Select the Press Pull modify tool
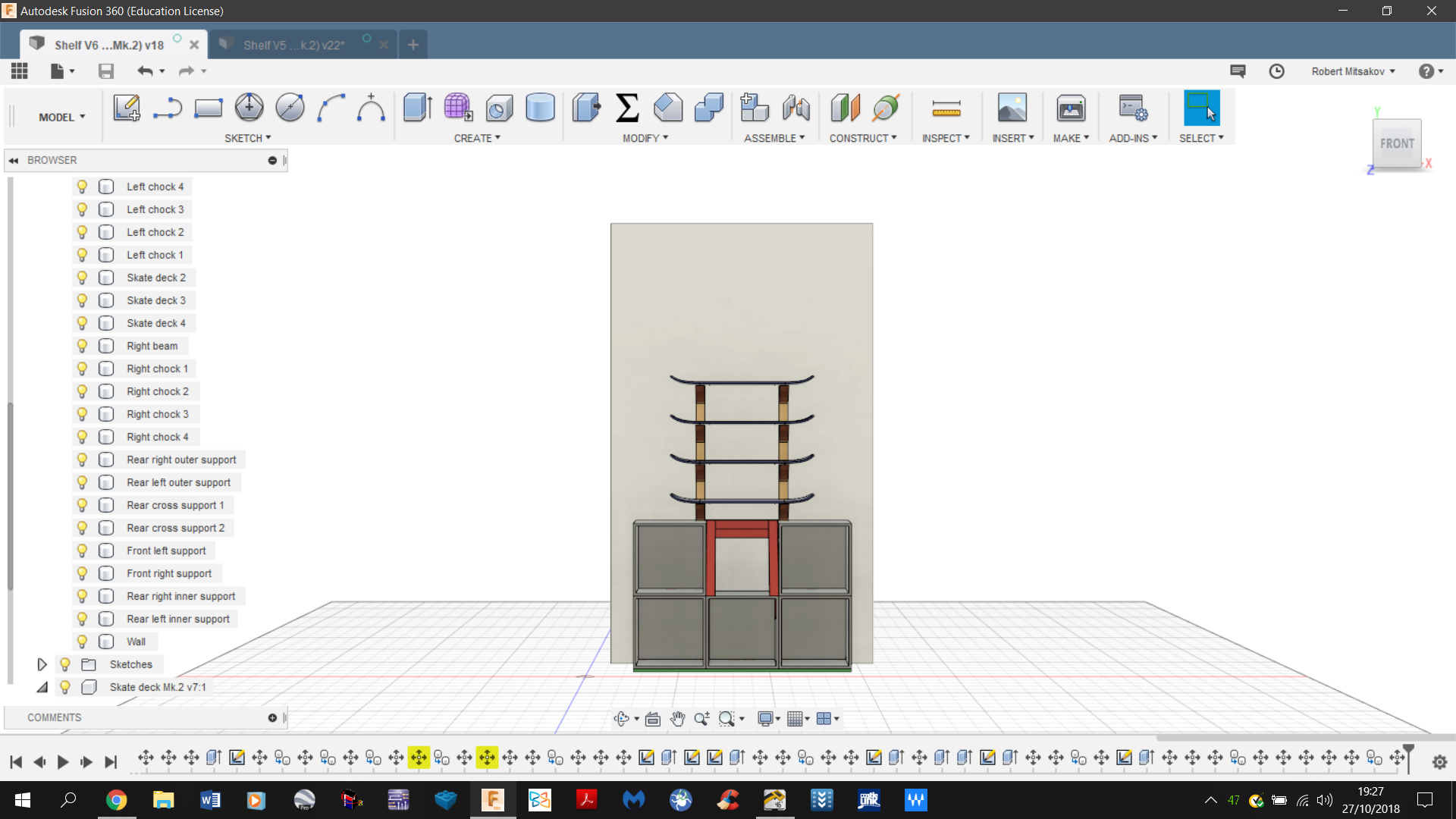The width and height of the screenshot is (1456, 819). 586,108
